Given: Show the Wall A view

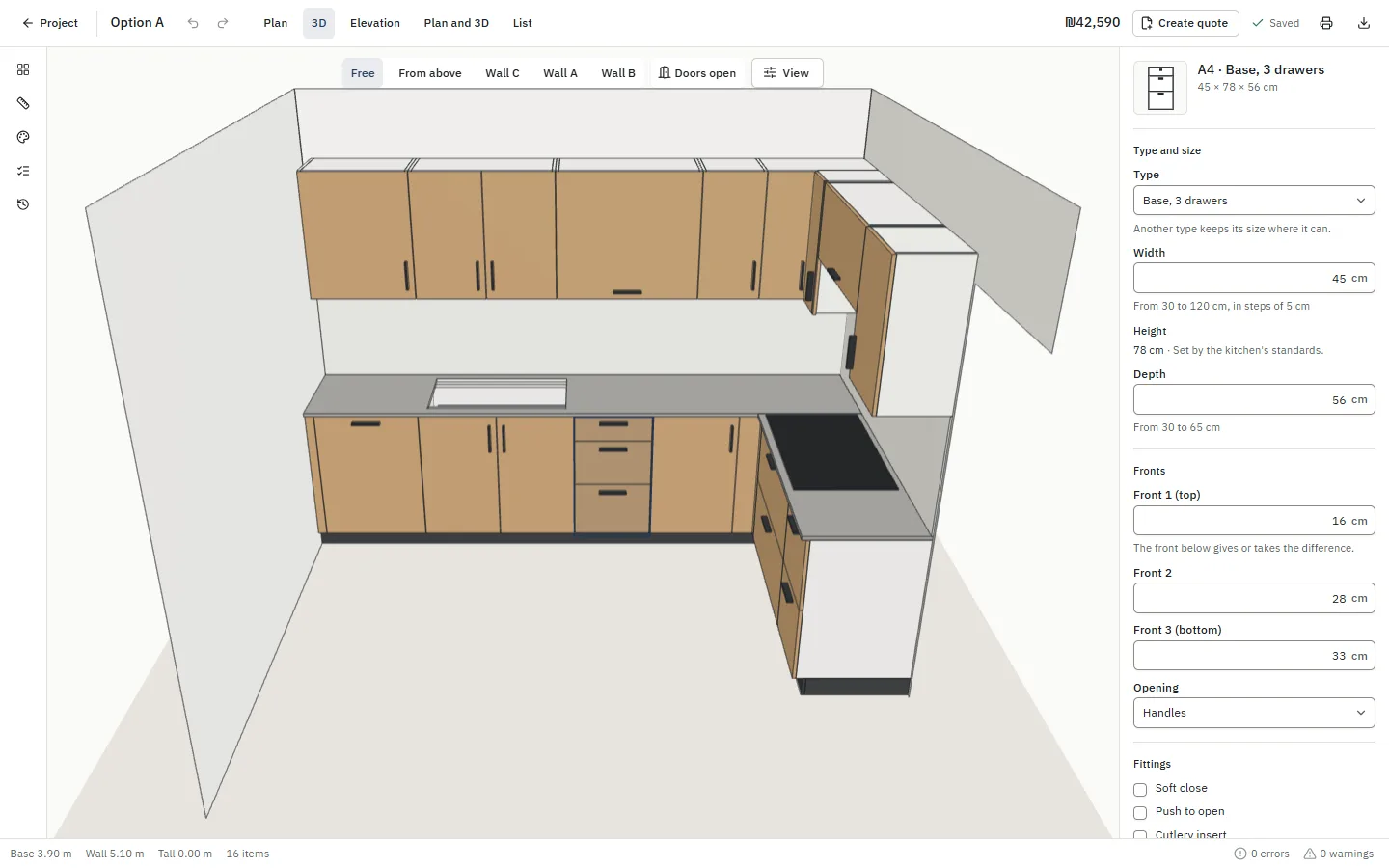Looking at the screenshot, I should point(560,73).
